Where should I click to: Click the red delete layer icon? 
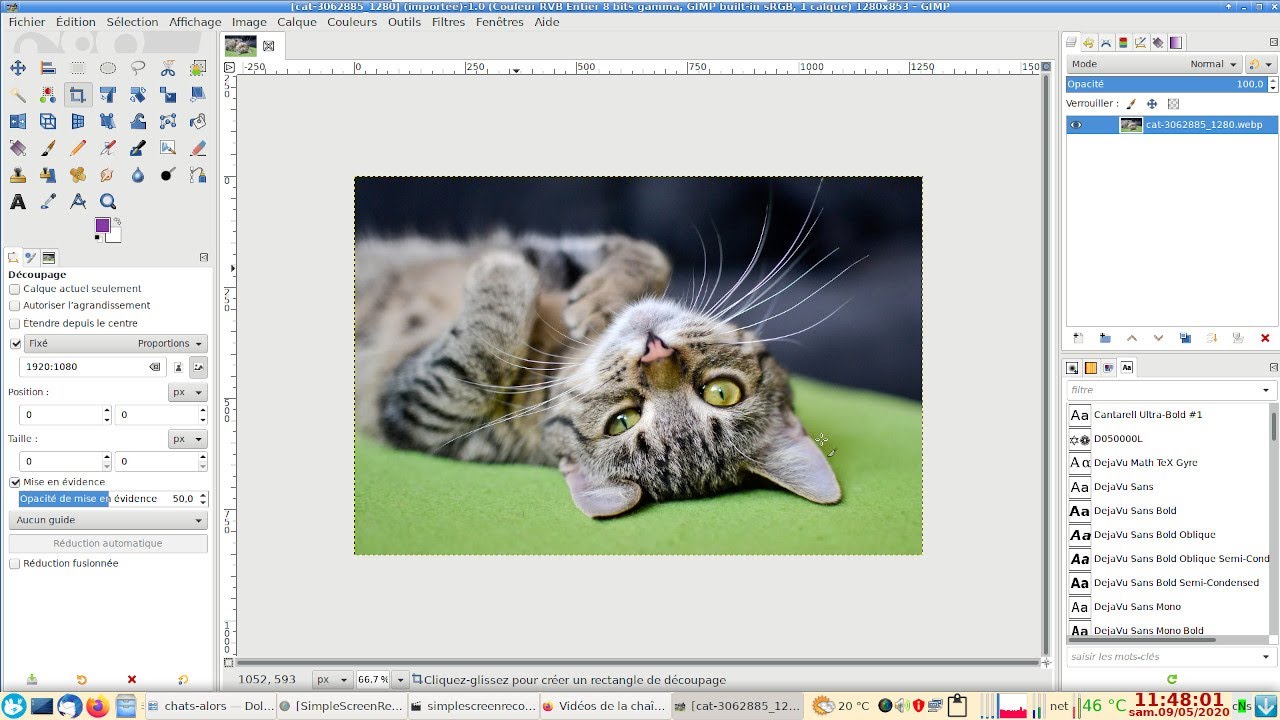pos(1265,338)
